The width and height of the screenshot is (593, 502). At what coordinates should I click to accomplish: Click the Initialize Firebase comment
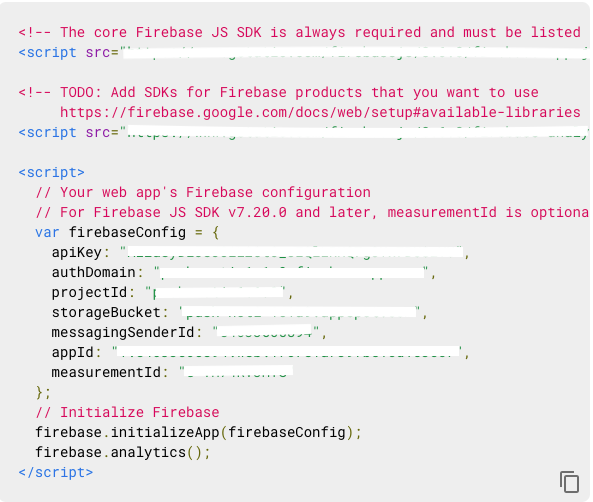point(127,412)
